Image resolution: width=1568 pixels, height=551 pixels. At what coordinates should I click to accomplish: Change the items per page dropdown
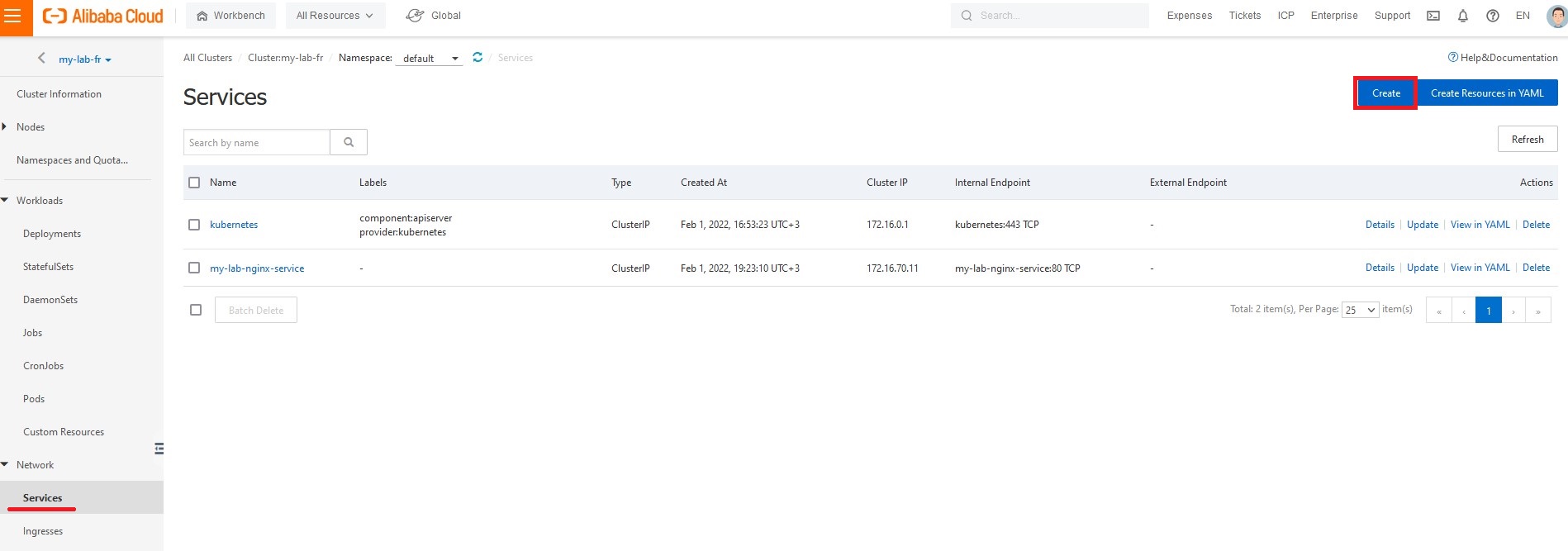pos(1360,310)
